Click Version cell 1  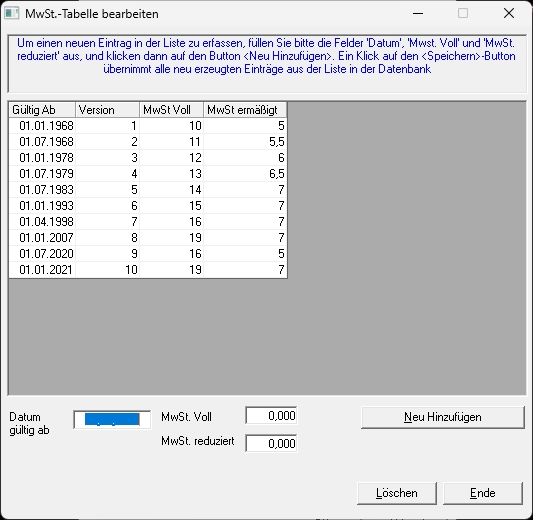click(x=107, y=126)
